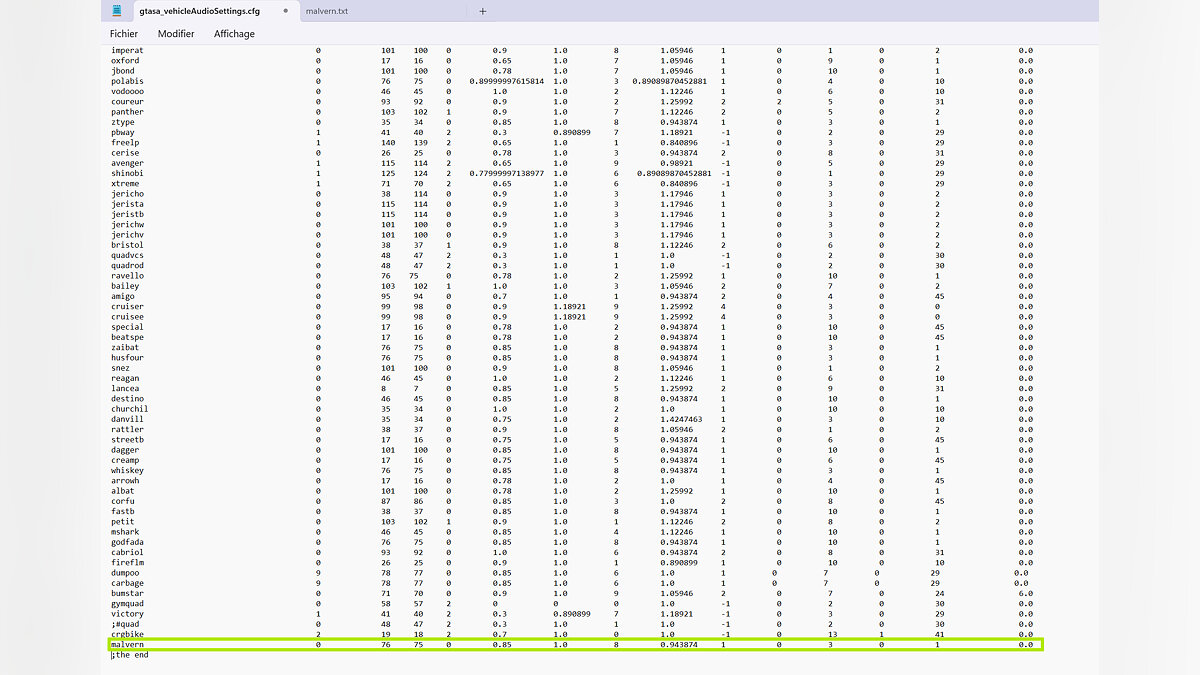This screenshot has height=675, width=1200.
Task: Click the ';#quad' commented entry
Action: 124,624
